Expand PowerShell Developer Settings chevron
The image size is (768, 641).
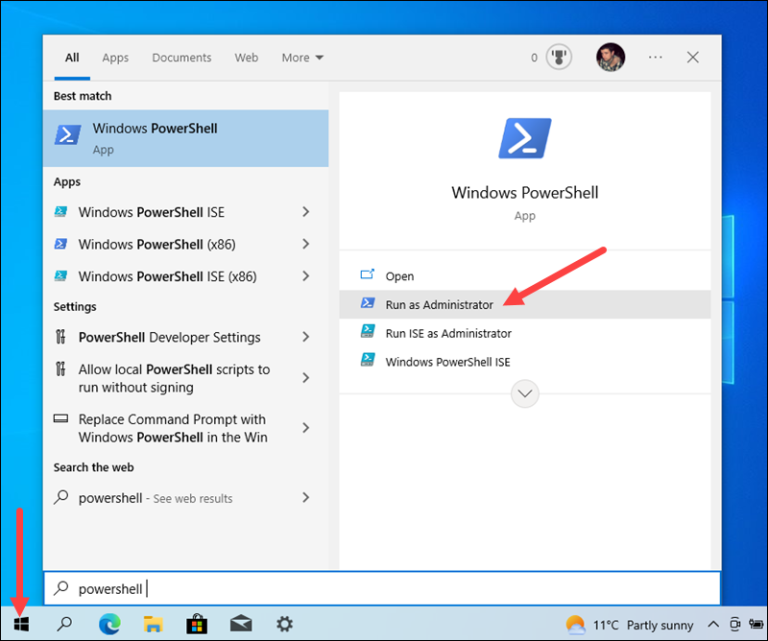306,337
